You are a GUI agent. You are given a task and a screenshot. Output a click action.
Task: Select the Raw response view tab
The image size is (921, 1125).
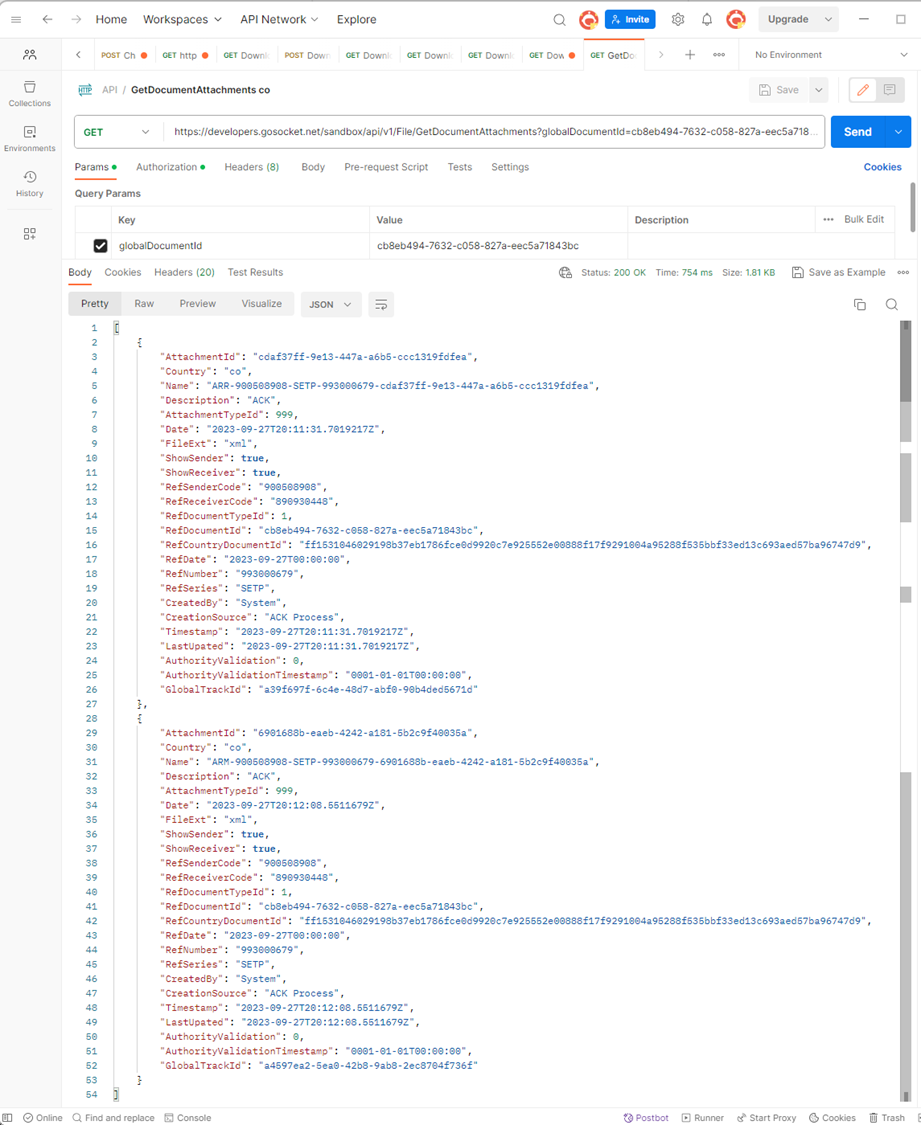point(144,303)
